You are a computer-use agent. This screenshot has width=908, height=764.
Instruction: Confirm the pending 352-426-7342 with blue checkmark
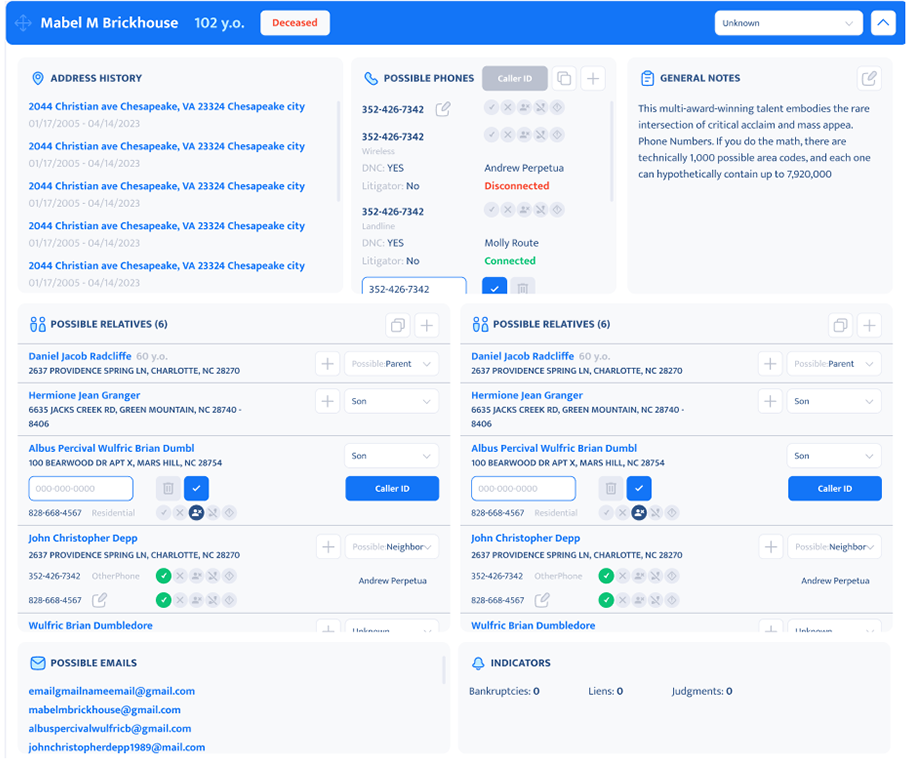point(496,287)
